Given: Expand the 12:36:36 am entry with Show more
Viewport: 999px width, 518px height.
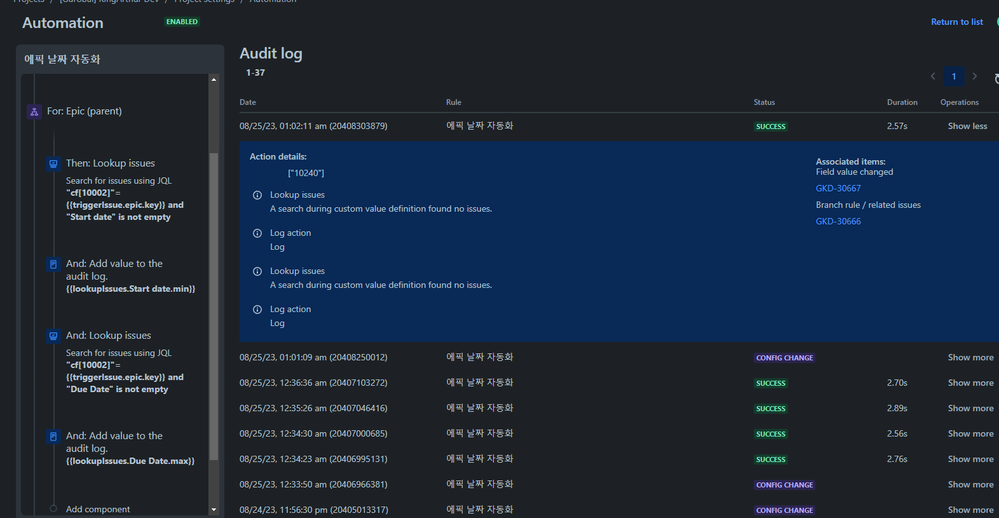Looking at the screenshot, I should tap(970, 383).
